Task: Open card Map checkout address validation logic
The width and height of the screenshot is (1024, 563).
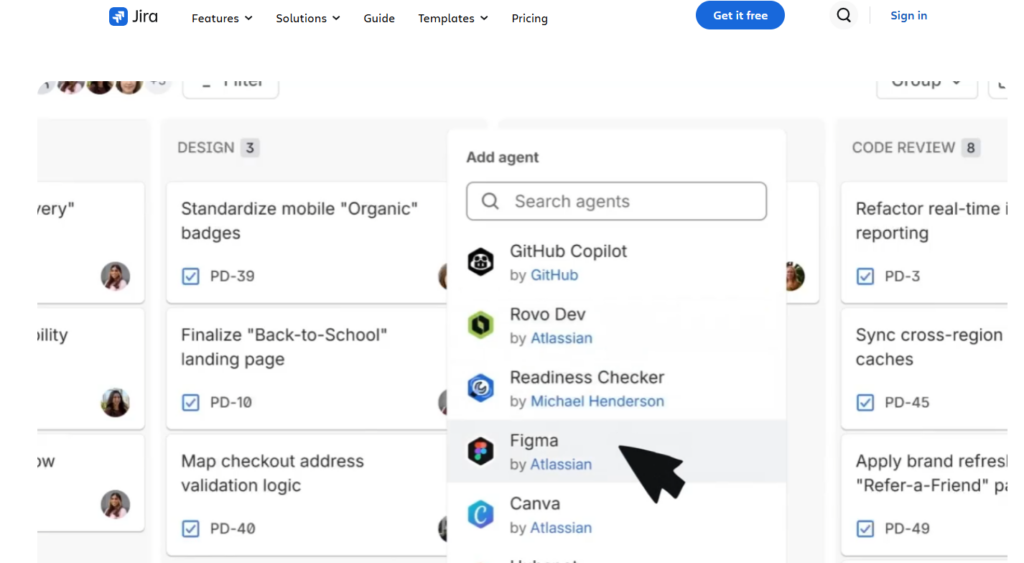Action: [x=307, y=495]
